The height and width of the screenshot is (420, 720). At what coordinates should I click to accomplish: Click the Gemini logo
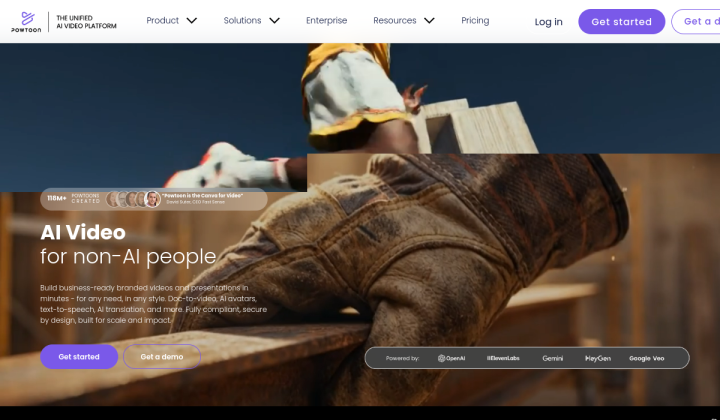(552, 358)
